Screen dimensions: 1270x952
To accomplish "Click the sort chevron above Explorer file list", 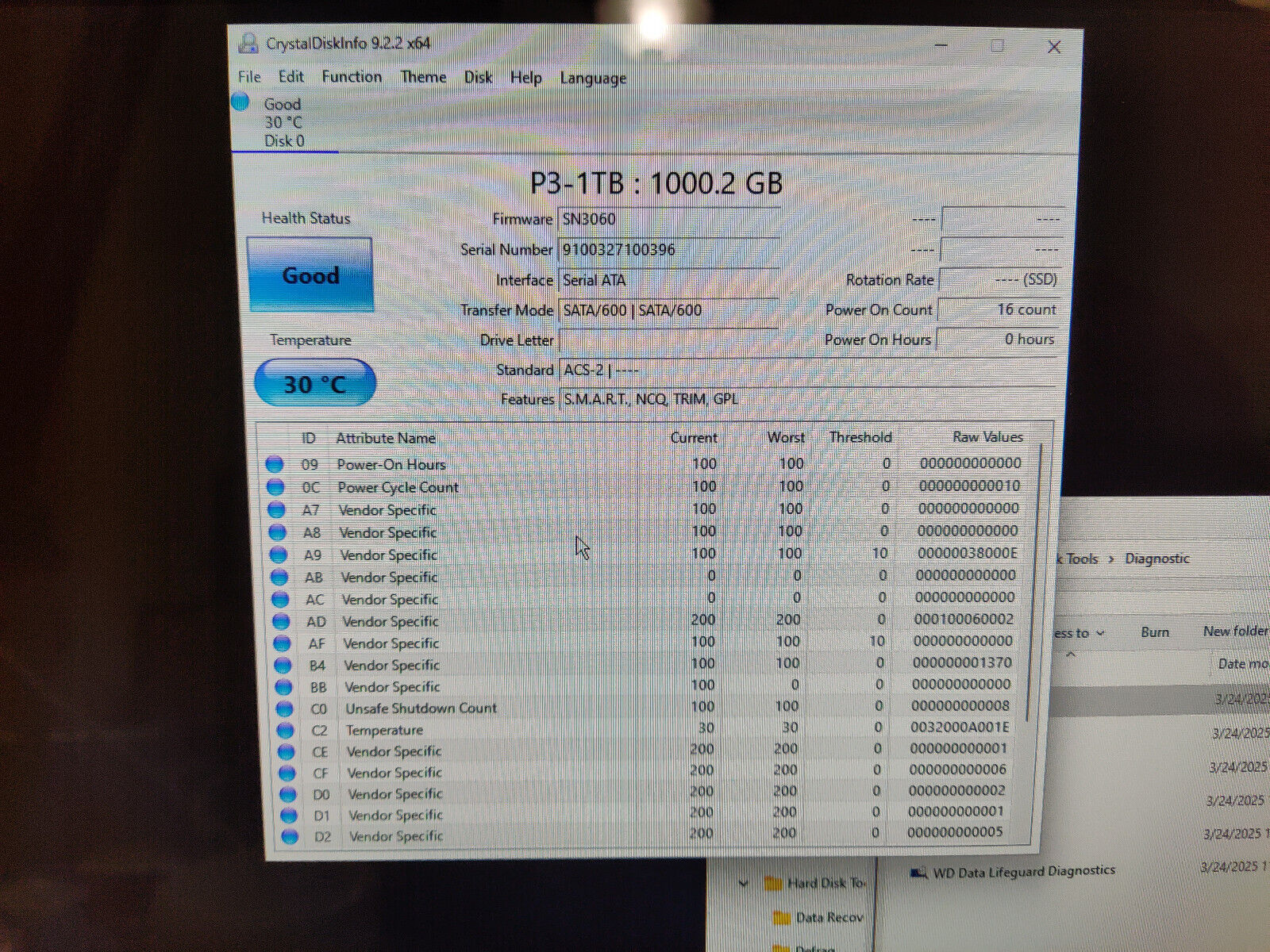I will 1071,655.
